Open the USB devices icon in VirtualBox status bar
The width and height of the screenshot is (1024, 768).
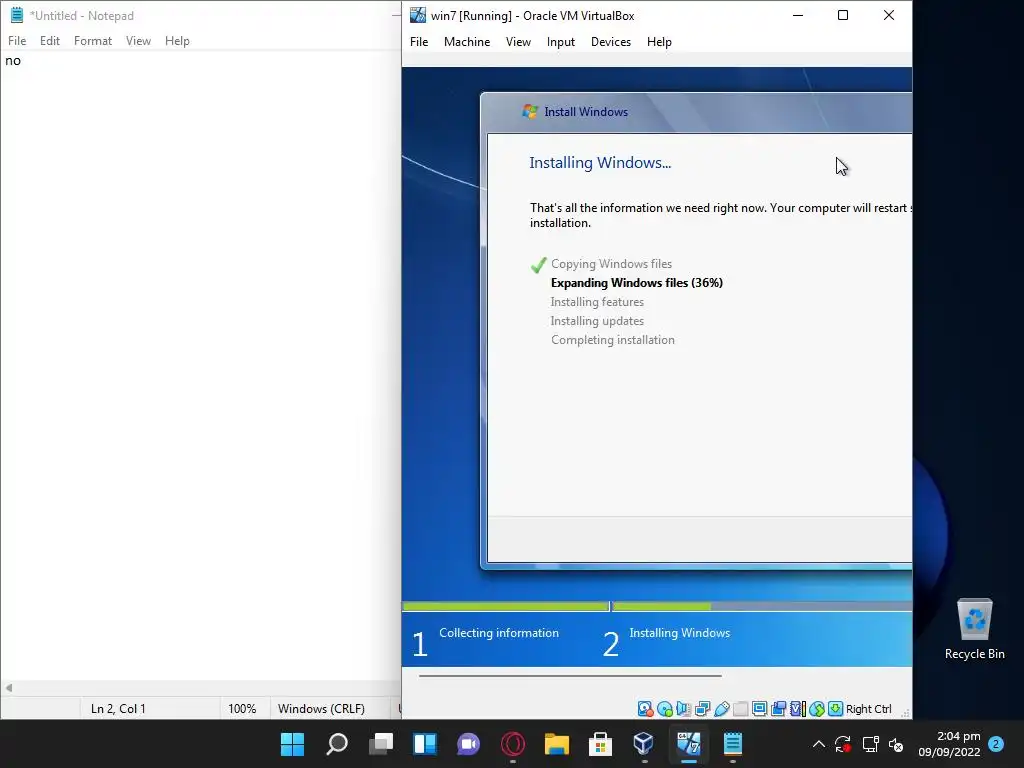[722, 709]
